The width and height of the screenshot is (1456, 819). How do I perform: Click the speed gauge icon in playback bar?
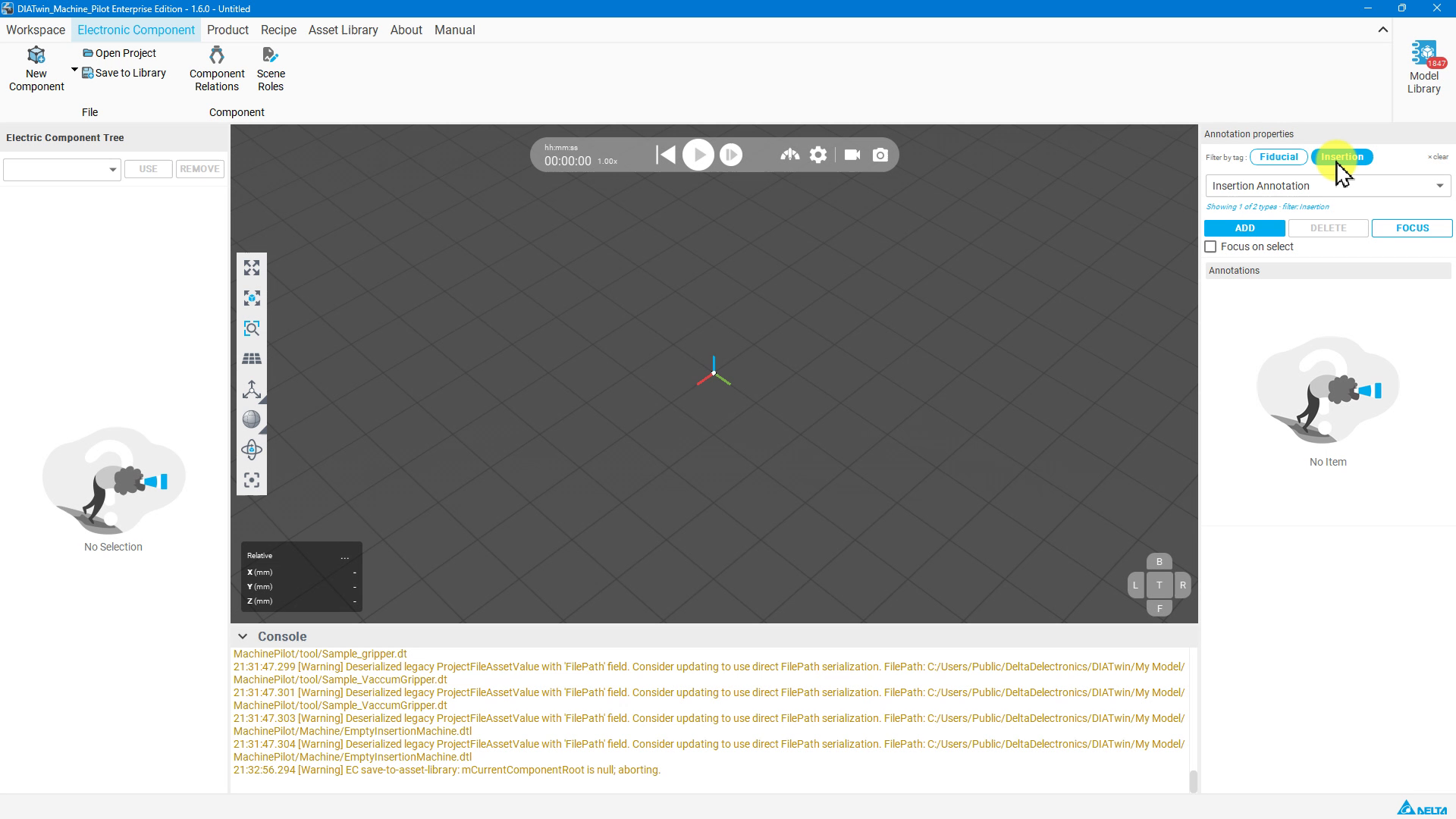pyautogui.click(x=789, y=155)
